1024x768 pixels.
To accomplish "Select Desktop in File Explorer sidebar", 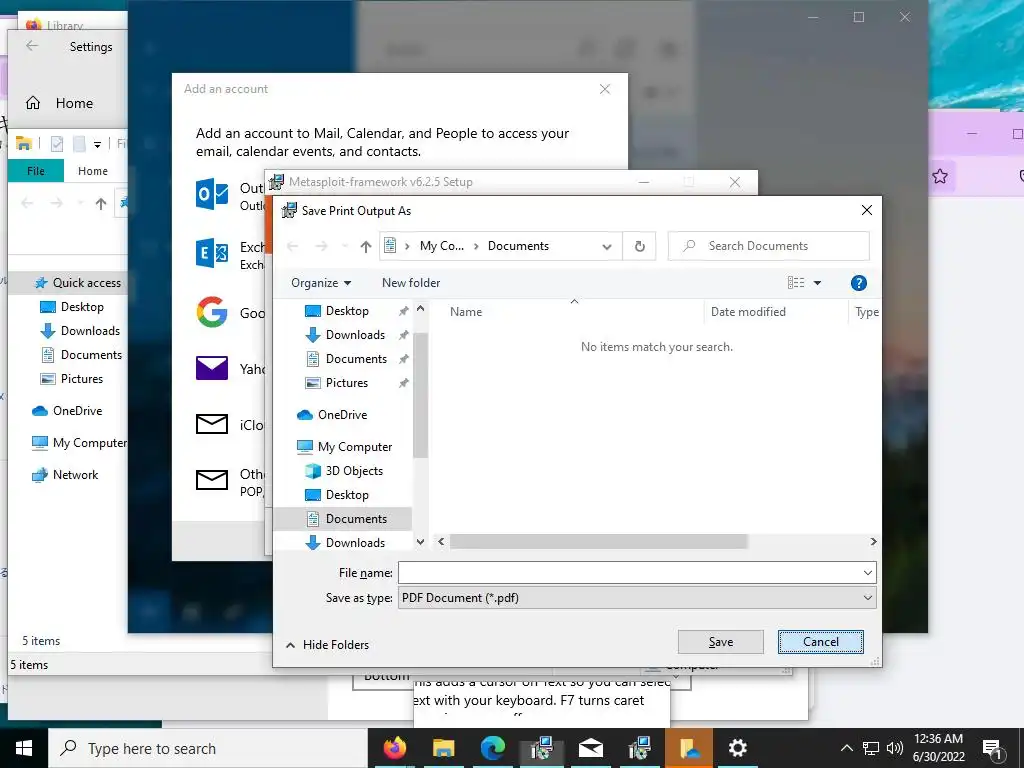I will click(x=72, y=307).
